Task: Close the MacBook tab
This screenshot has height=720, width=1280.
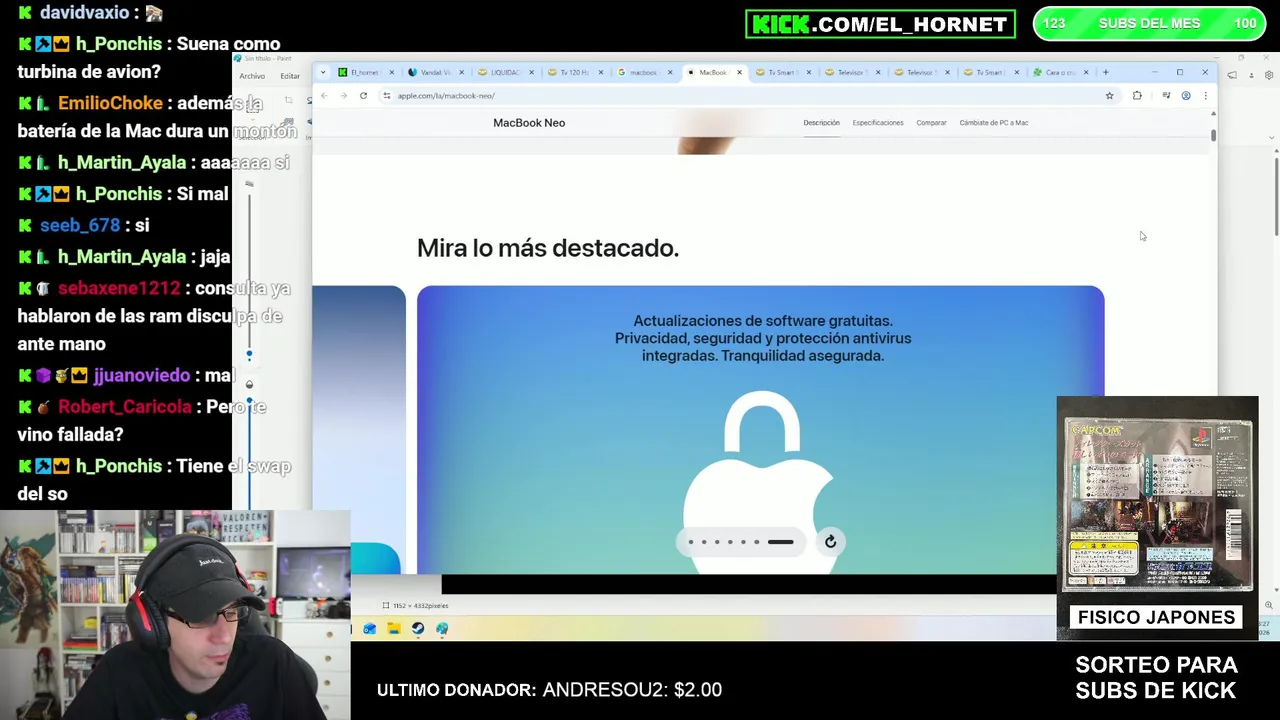Action: click(x=739, y=72)
